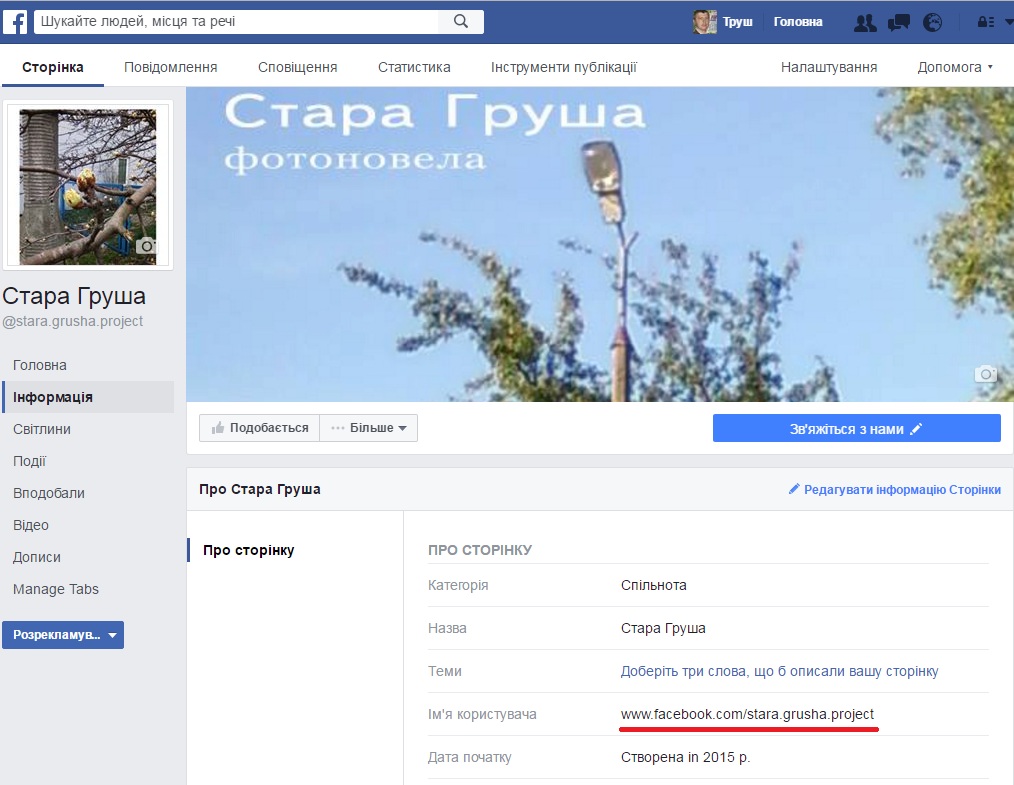Switch to the Повідомлення tab
This screenshot has width=1014, height=785.
coord(170,67)
